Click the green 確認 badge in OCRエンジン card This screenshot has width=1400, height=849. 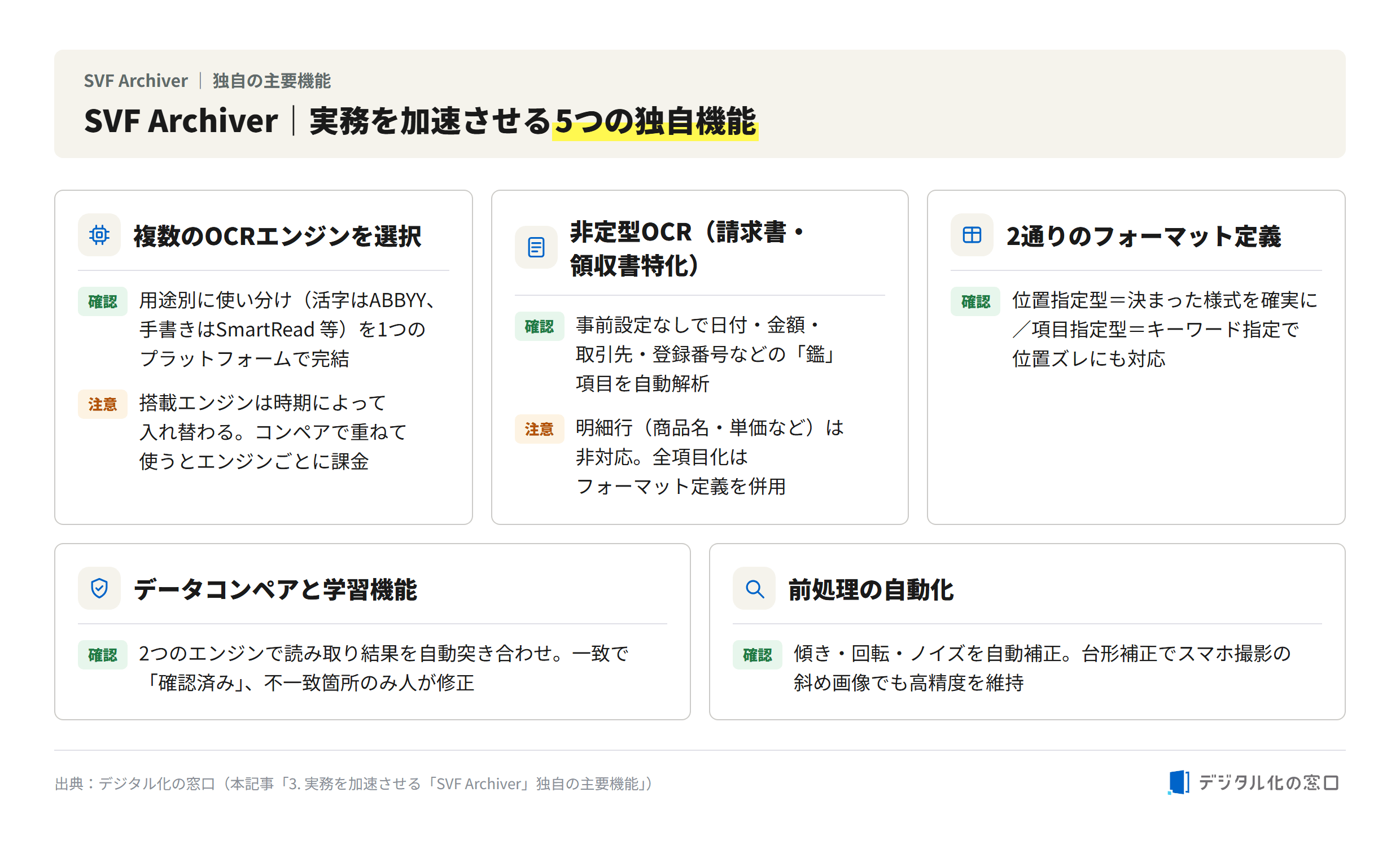coord(102,301)
